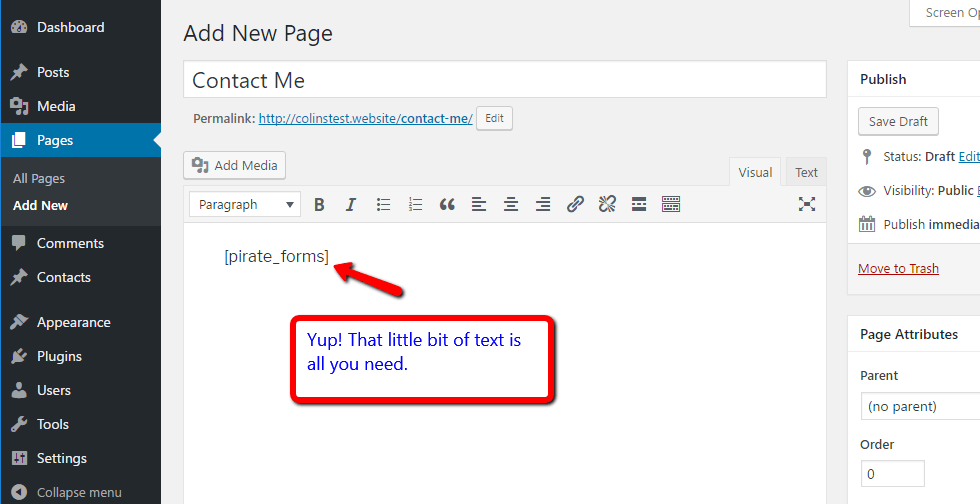Click the Status key icon

tap(866, 156)
